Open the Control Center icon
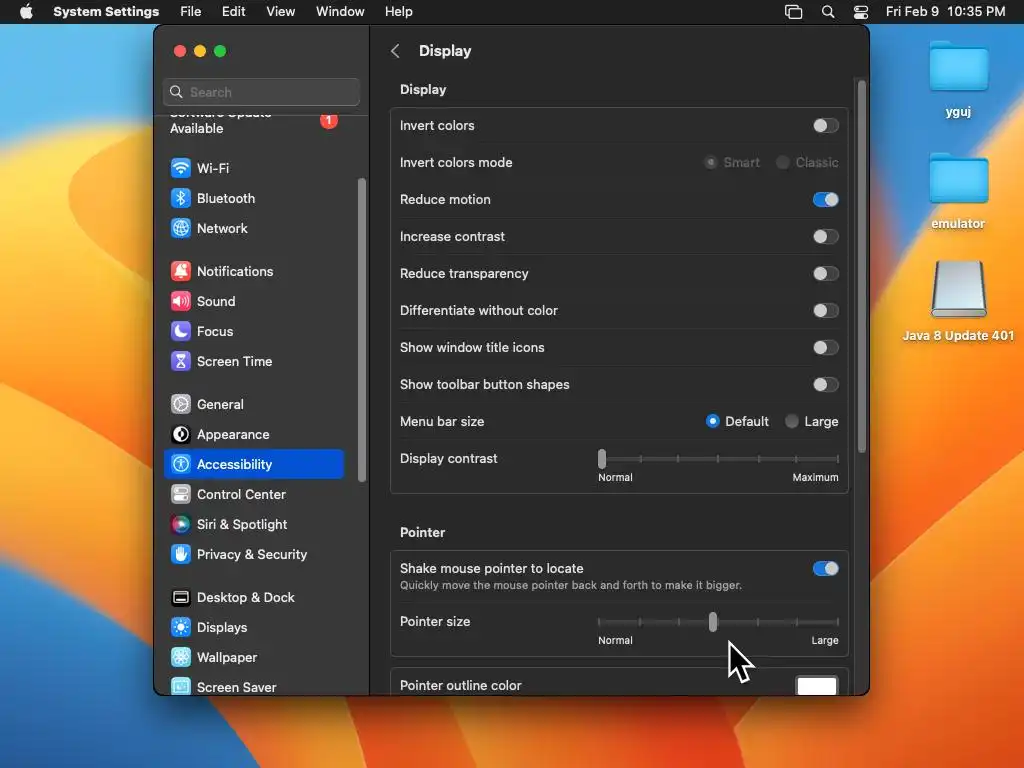This screenshot has width=1024, height=768. (181, 494)
